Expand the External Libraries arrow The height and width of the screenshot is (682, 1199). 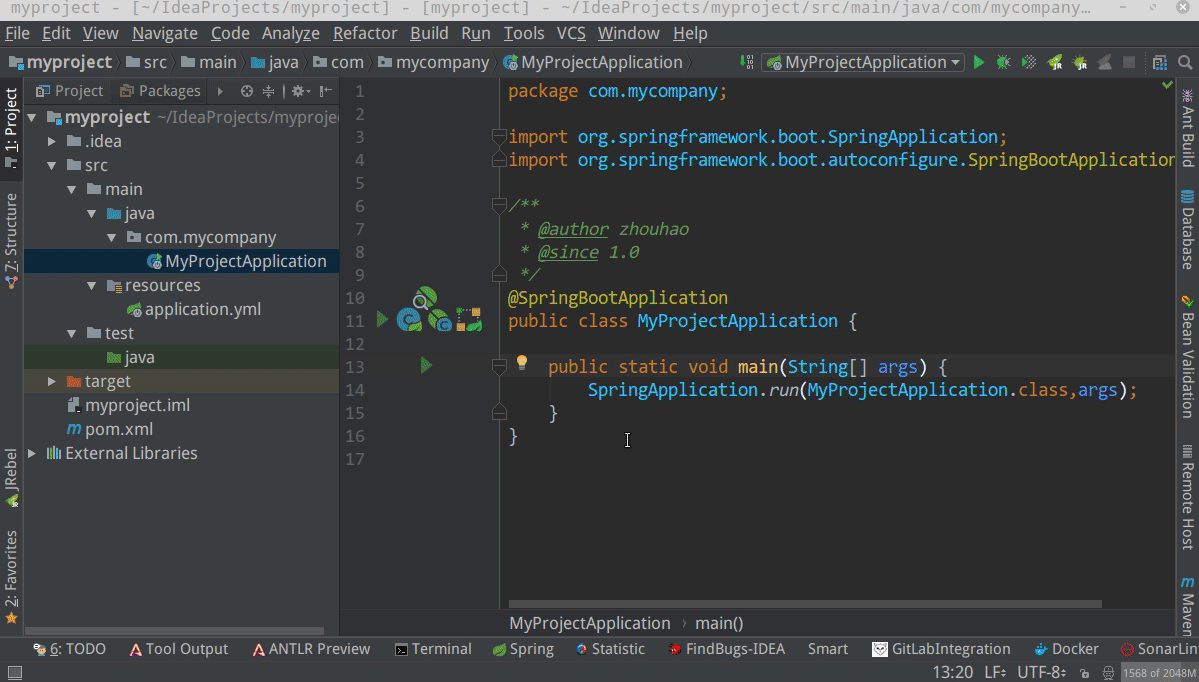click(x=32, y=453)
